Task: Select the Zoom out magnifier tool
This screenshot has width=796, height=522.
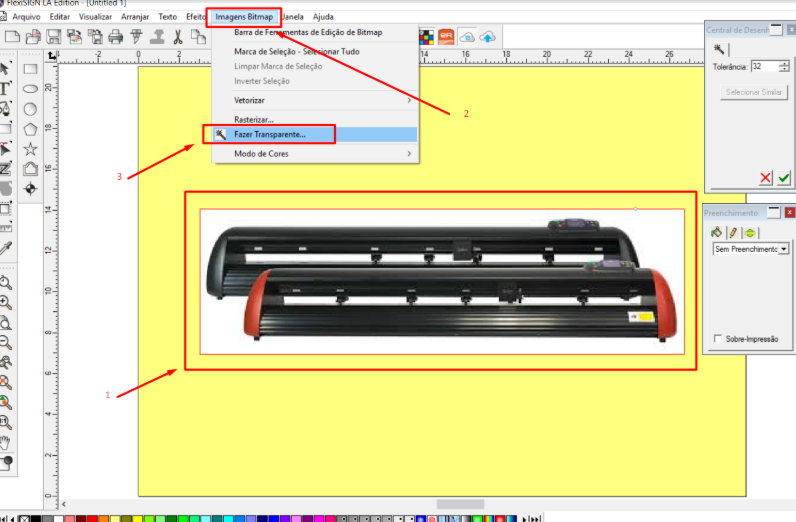Action: [x=6, y=343]
